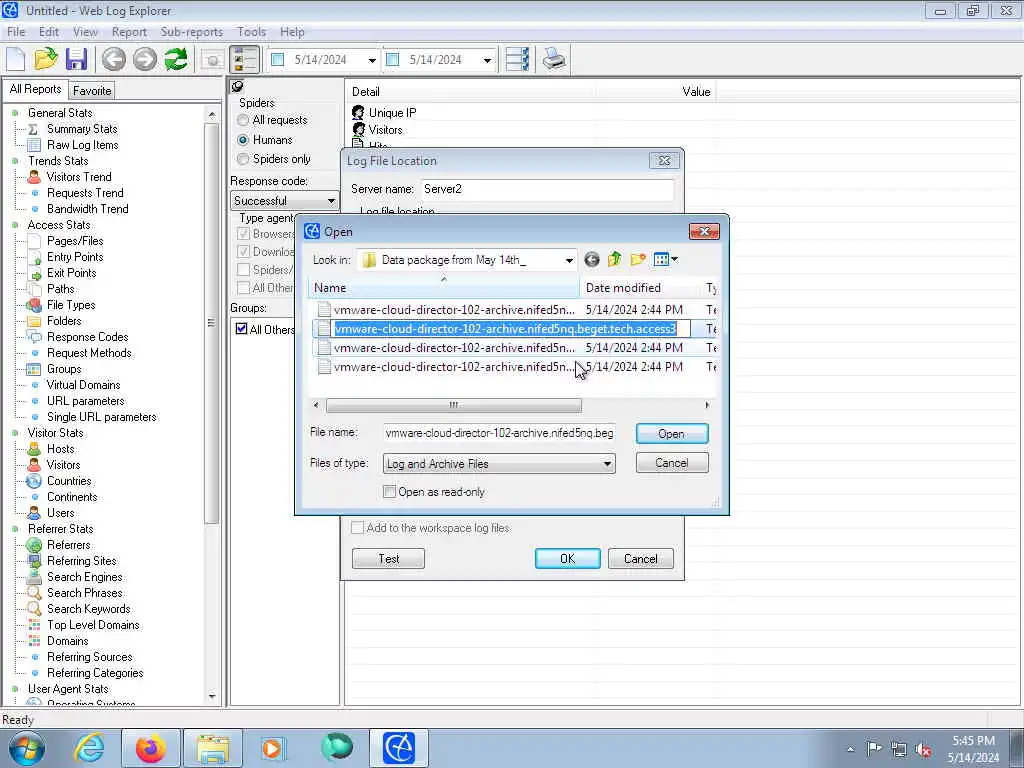Select the Countries globe icon
Viewport: 1024px width, 768px height.
point(34,481)
